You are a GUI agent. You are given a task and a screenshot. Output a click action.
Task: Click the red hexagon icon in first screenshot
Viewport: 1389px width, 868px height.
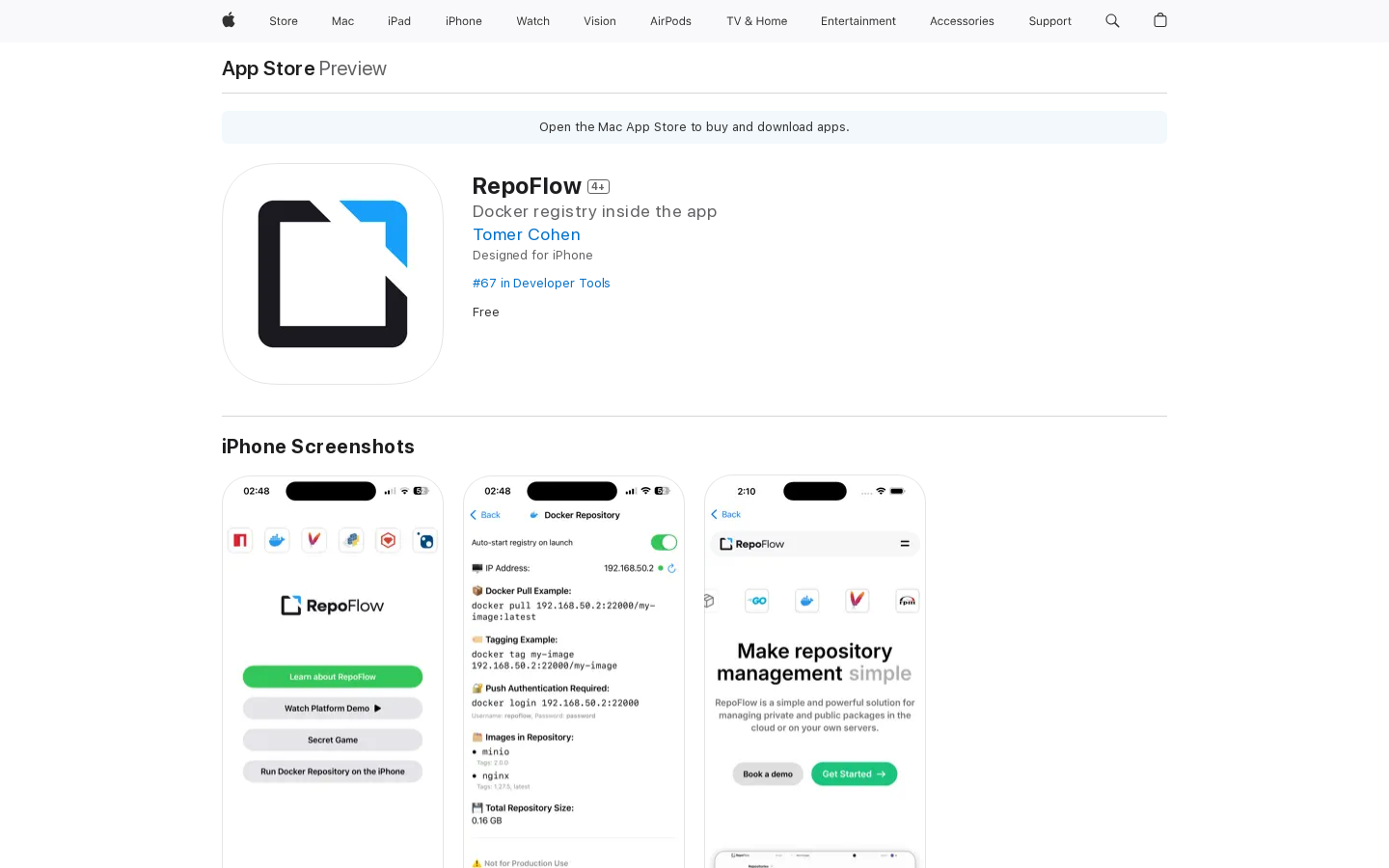point(388,540)
